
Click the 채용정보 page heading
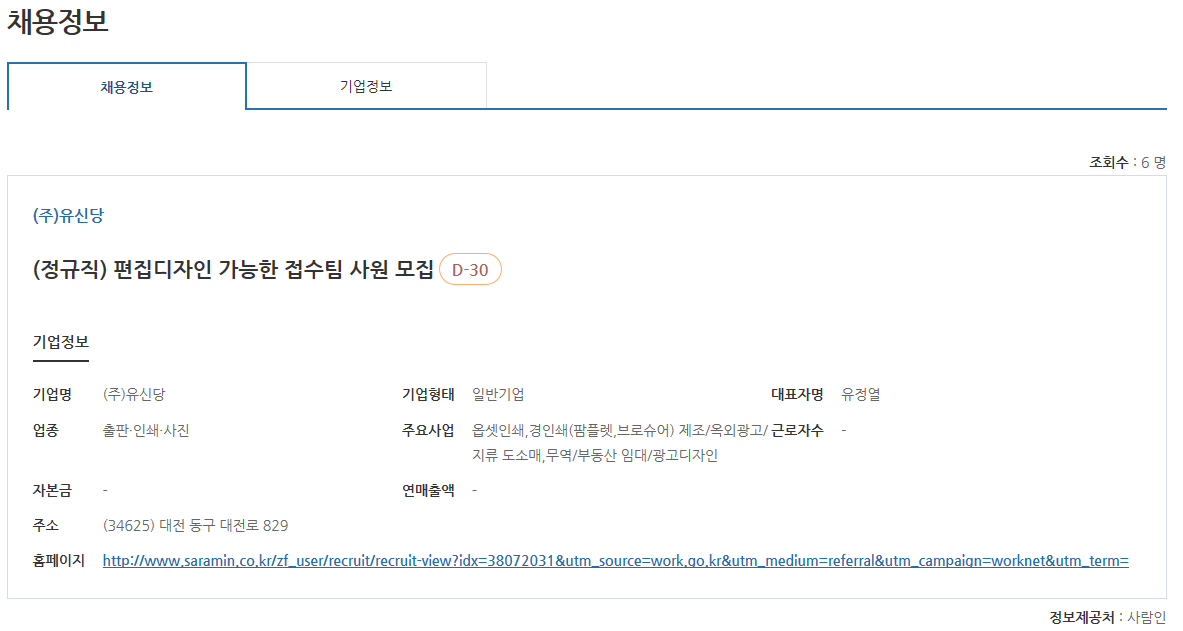[x=58, y=20]
